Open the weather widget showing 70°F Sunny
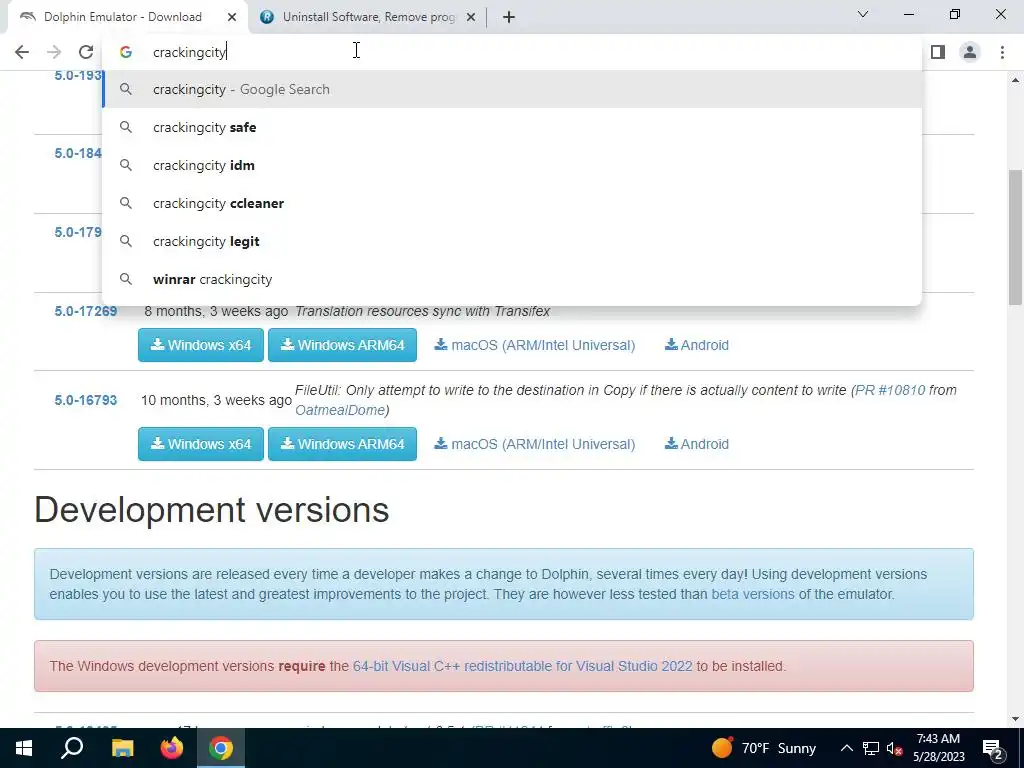Image resolution: width=1024 pixels, height=768 pixels. [x=763, y=748]
